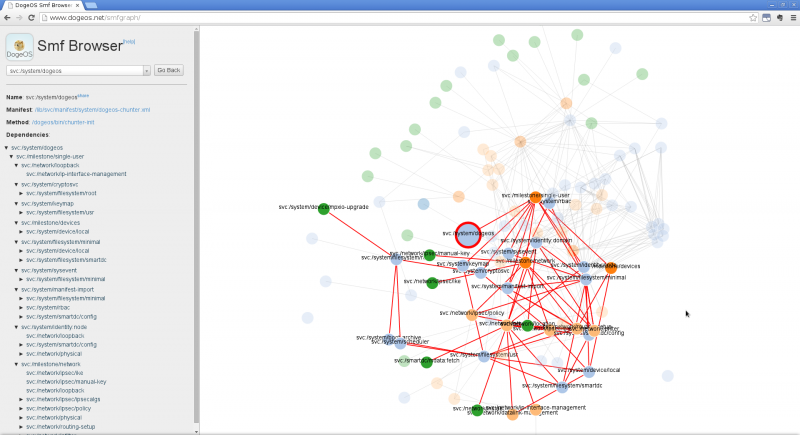This screenshot has height=435, width=800.
Task: Click the svc:/system/identity:domain blue node
Action: pos(536,243)
